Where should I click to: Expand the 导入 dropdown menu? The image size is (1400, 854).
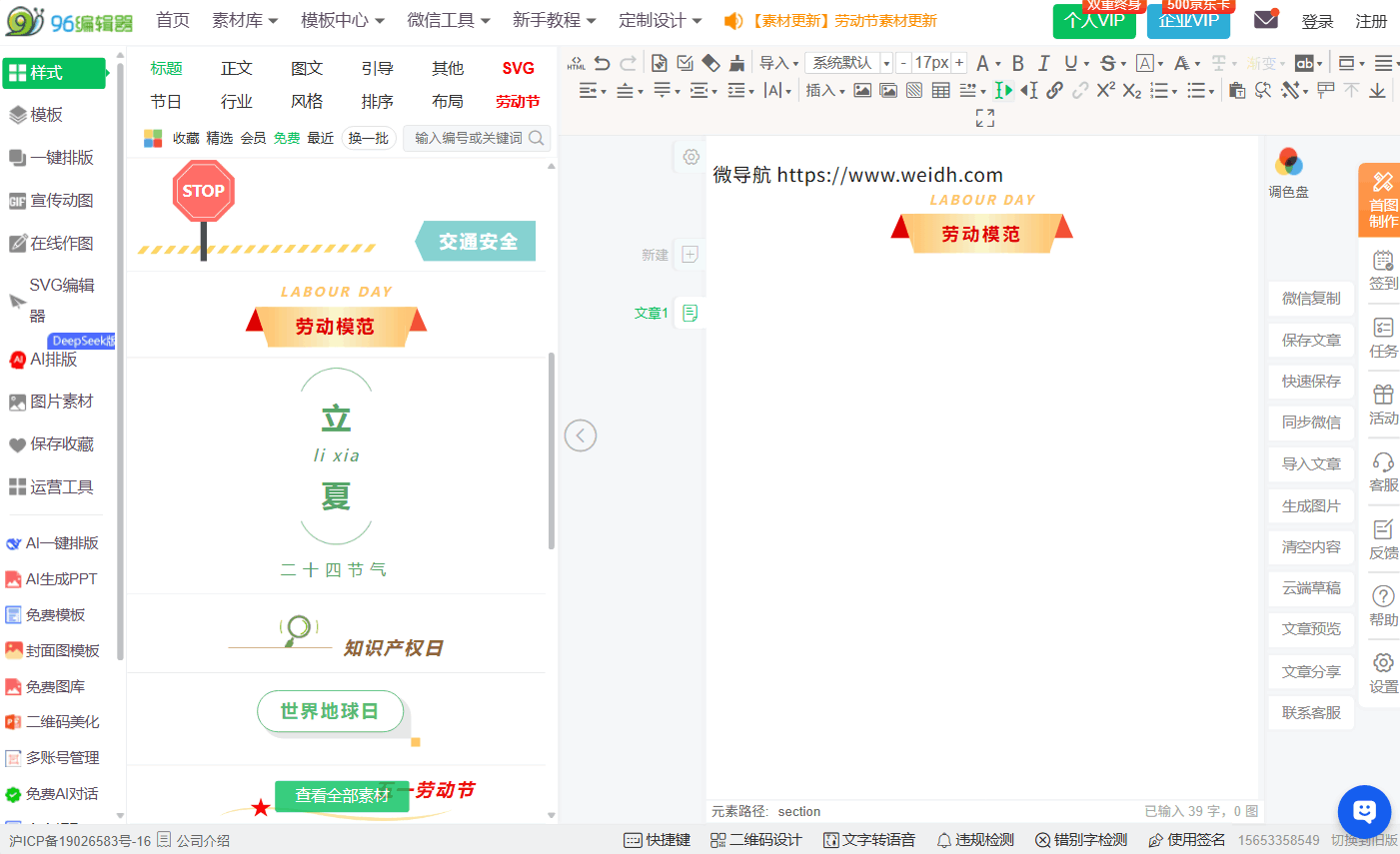(778, 63)
